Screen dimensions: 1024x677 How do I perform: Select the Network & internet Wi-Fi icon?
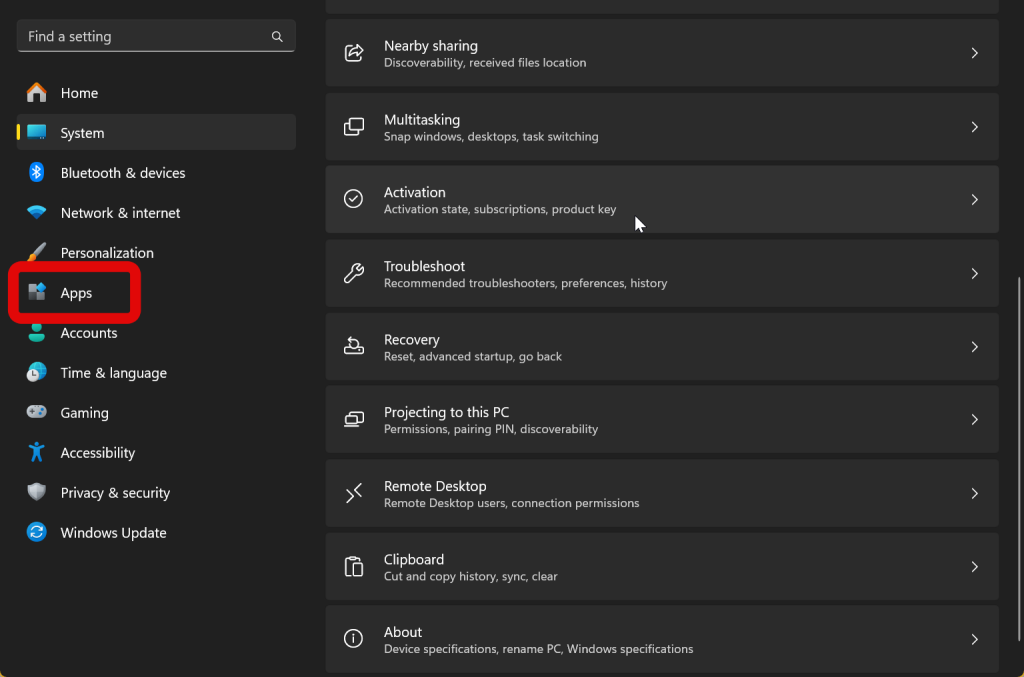point(37,213)
